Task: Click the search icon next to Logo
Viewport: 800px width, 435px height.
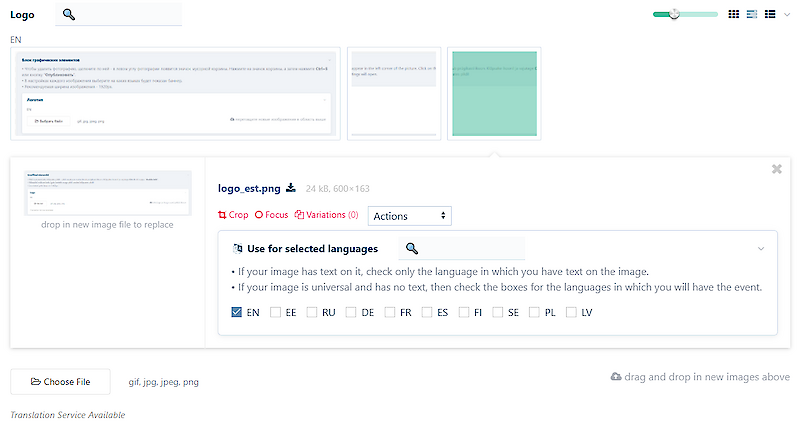Action: (x=69, y=14)
